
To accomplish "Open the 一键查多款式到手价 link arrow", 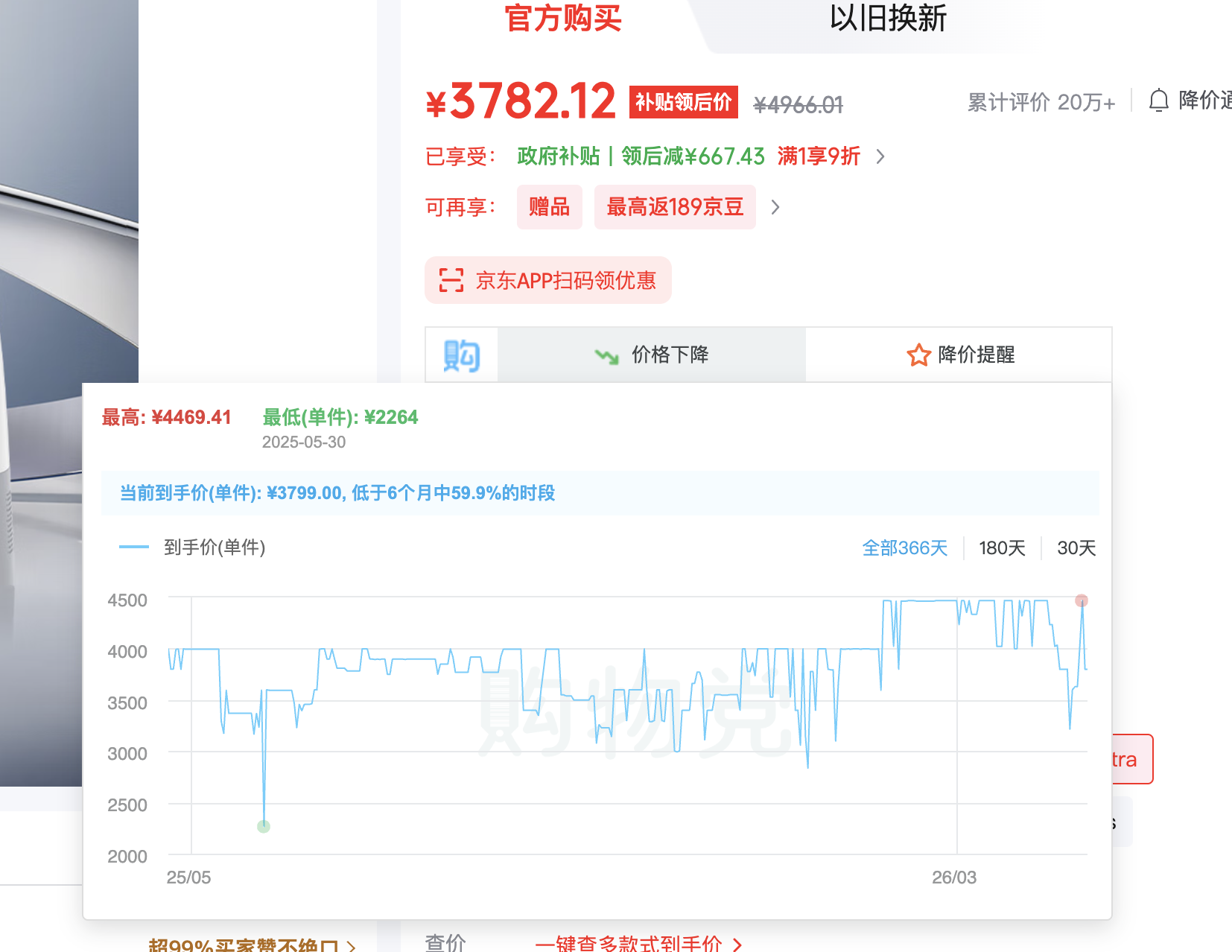I will point(737,944).
